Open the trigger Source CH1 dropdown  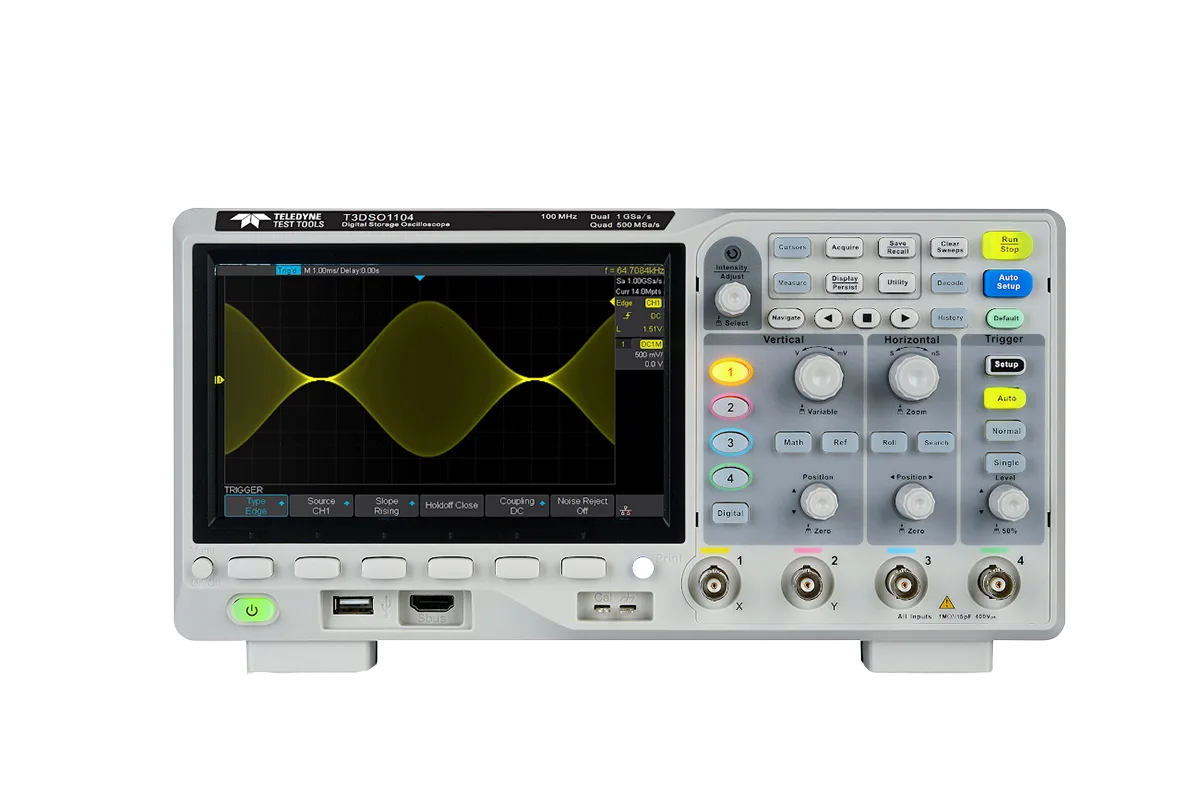[x=322, y=506]
